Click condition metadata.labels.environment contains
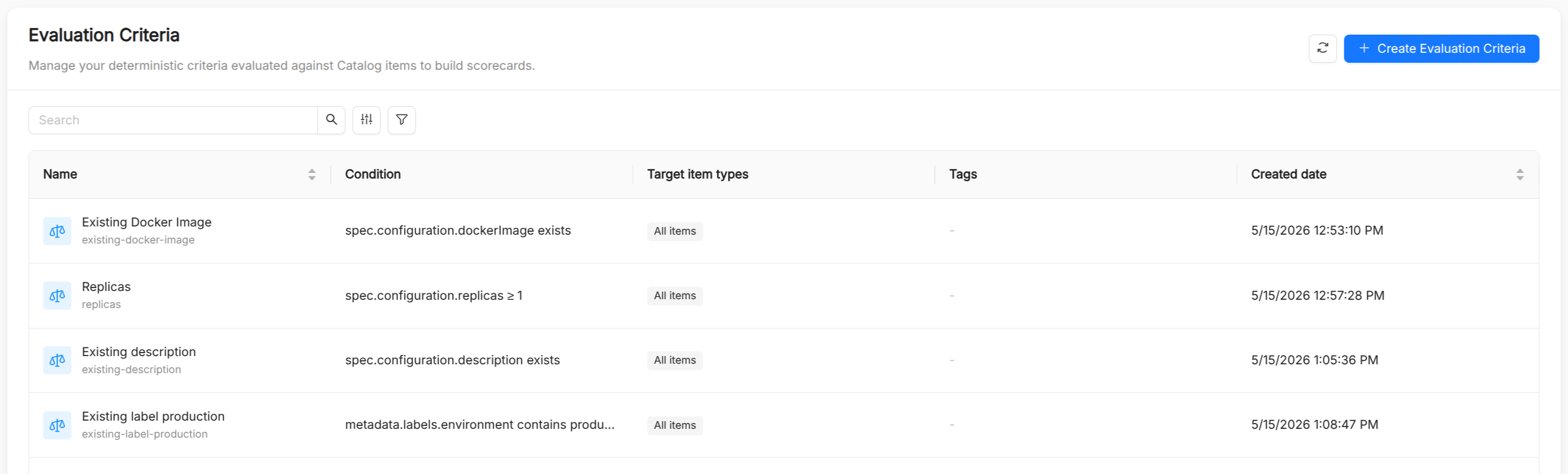1568x474 pixels. coord(480,425)
